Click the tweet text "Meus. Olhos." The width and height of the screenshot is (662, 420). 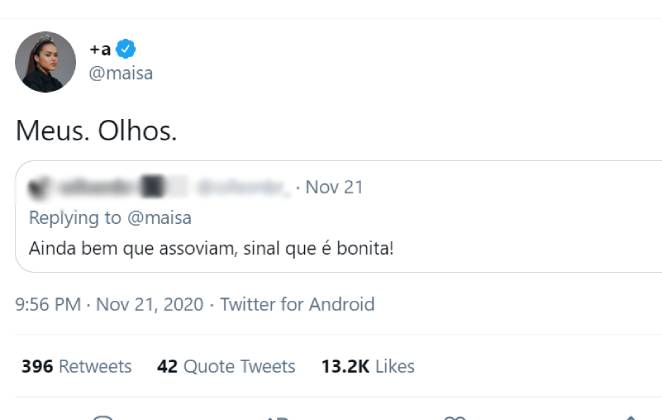pyautogui.click(x=96, y=131)
